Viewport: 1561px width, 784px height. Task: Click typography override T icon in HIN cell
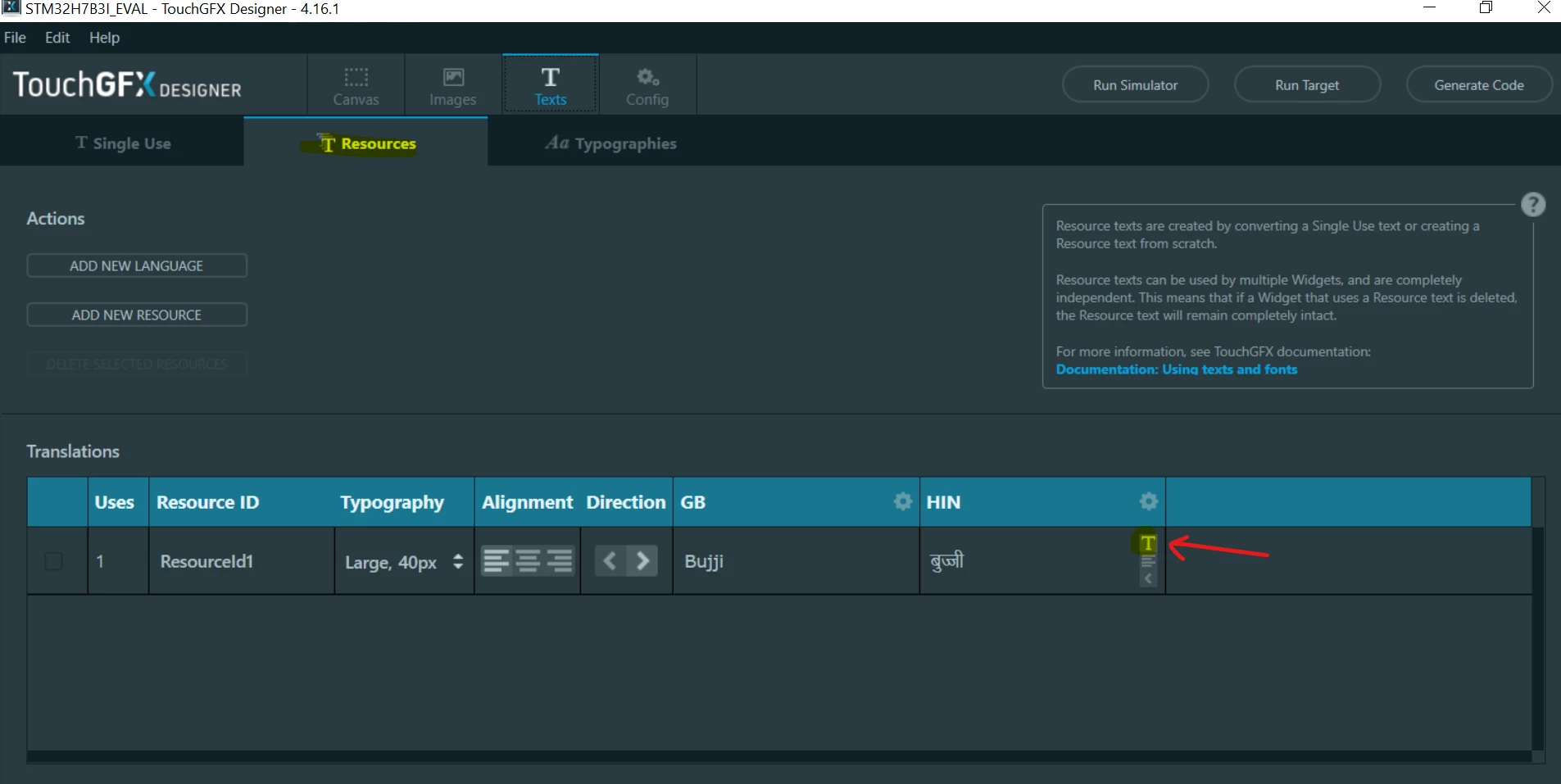pyautogui.click(x=1148, y=543)
